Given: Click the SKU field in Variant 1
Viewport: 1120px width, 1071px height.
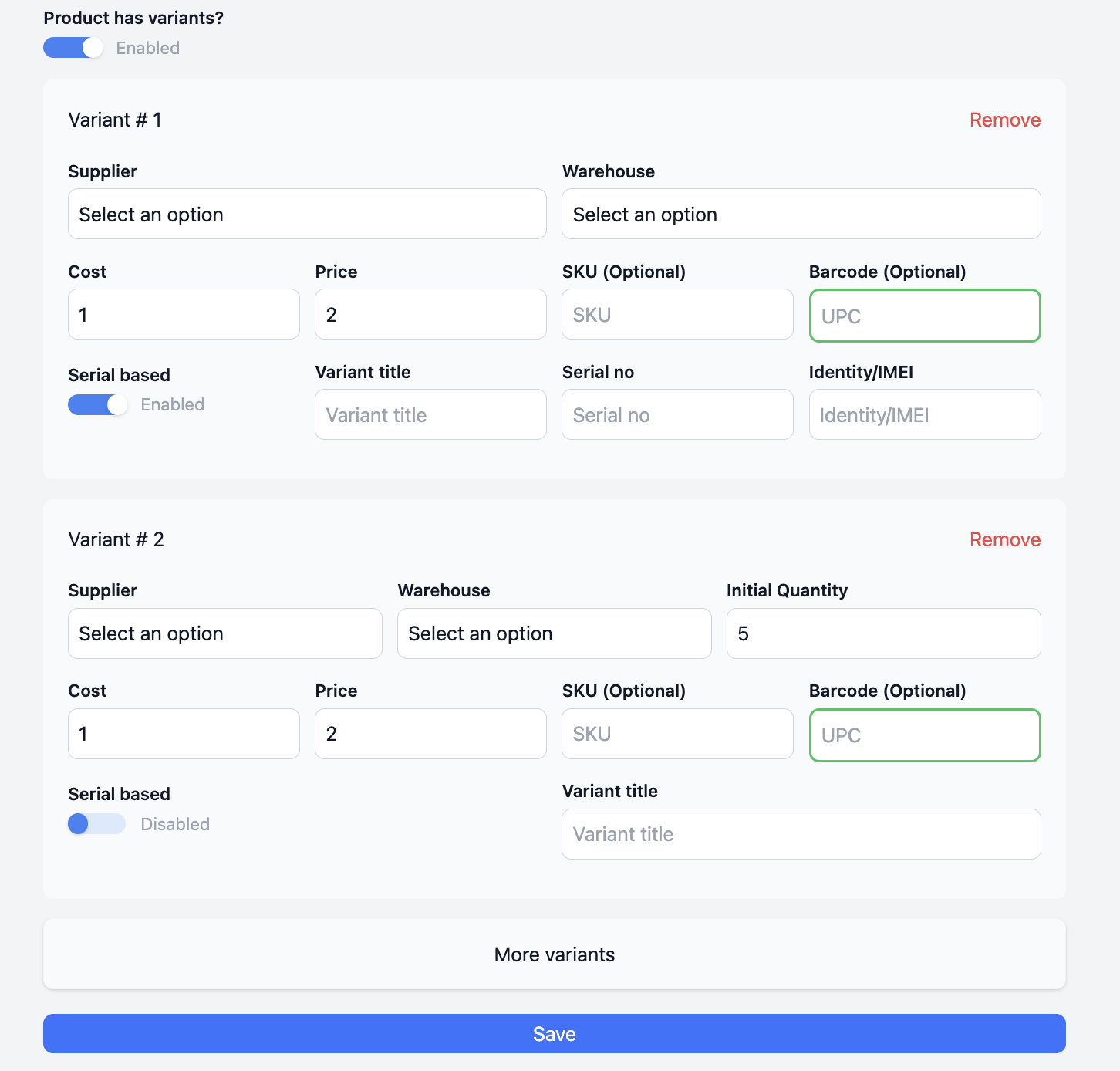Looking at the screenshot, I should (677, 315).
